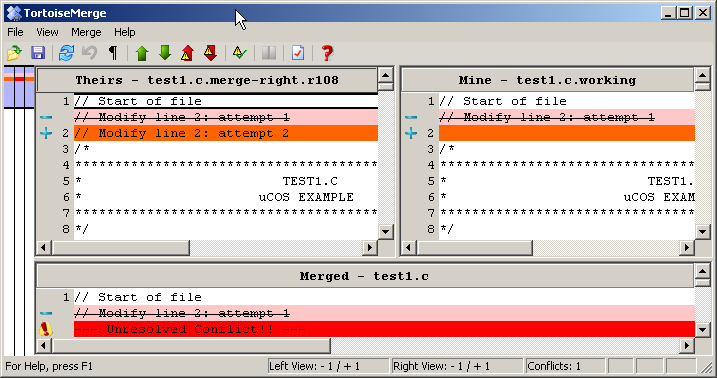Image resolution: width=717 pixels, height=378 pixels.
Task: Select the empty orange line 2 in Mine
Action: tap(567, 133)
